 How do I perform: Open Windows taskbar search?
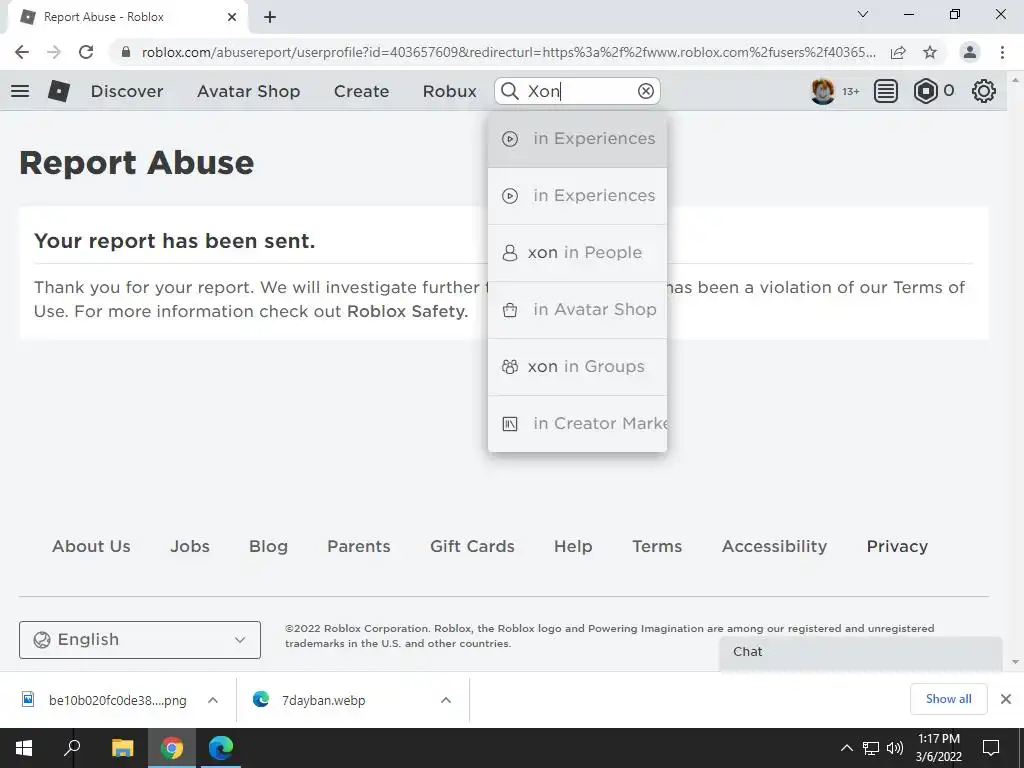(x=72, y=748)
